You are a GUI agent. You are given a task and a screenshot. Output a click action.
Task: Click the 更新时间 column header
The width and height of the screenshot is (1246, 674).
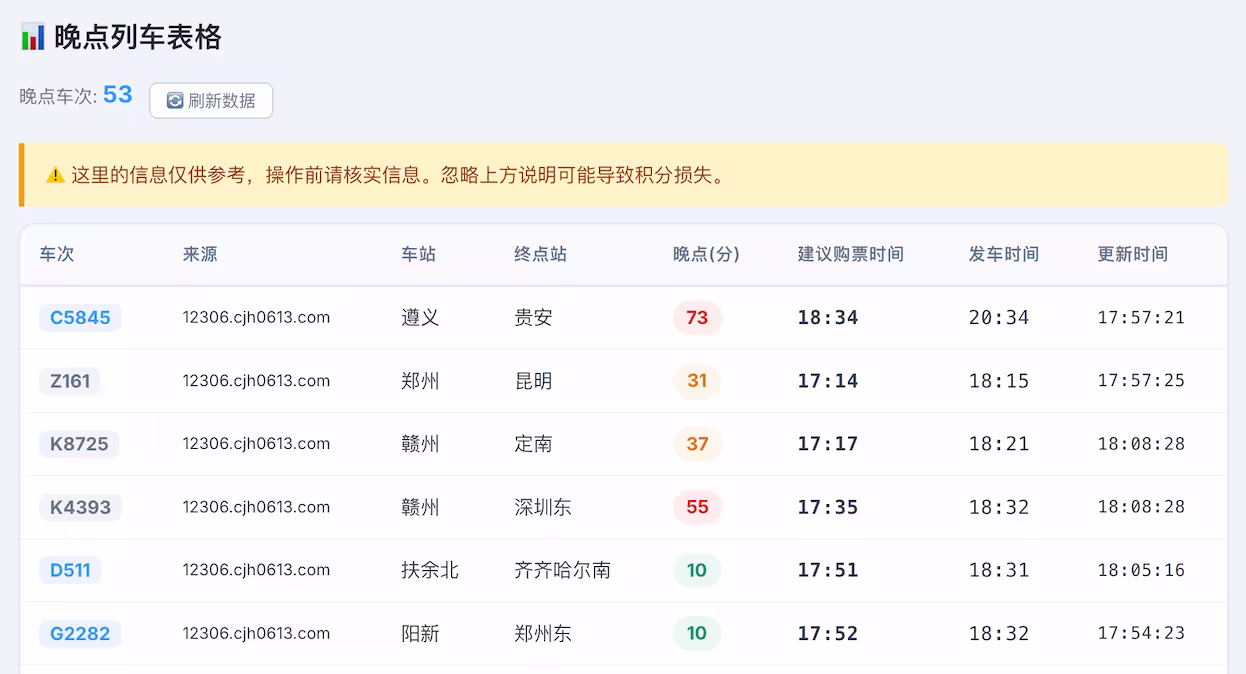coord(1132,254)
